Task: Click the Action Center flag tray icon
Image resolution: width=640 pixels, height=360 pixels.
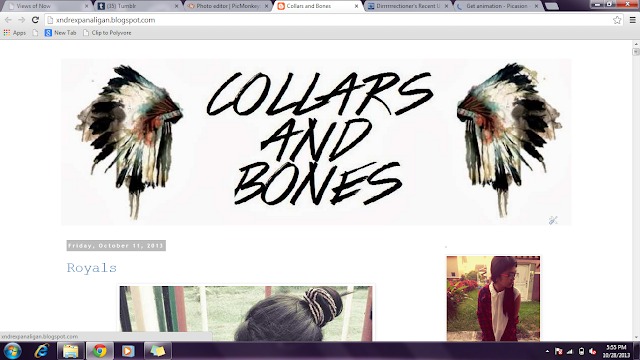Action: [x=559, y=351]
